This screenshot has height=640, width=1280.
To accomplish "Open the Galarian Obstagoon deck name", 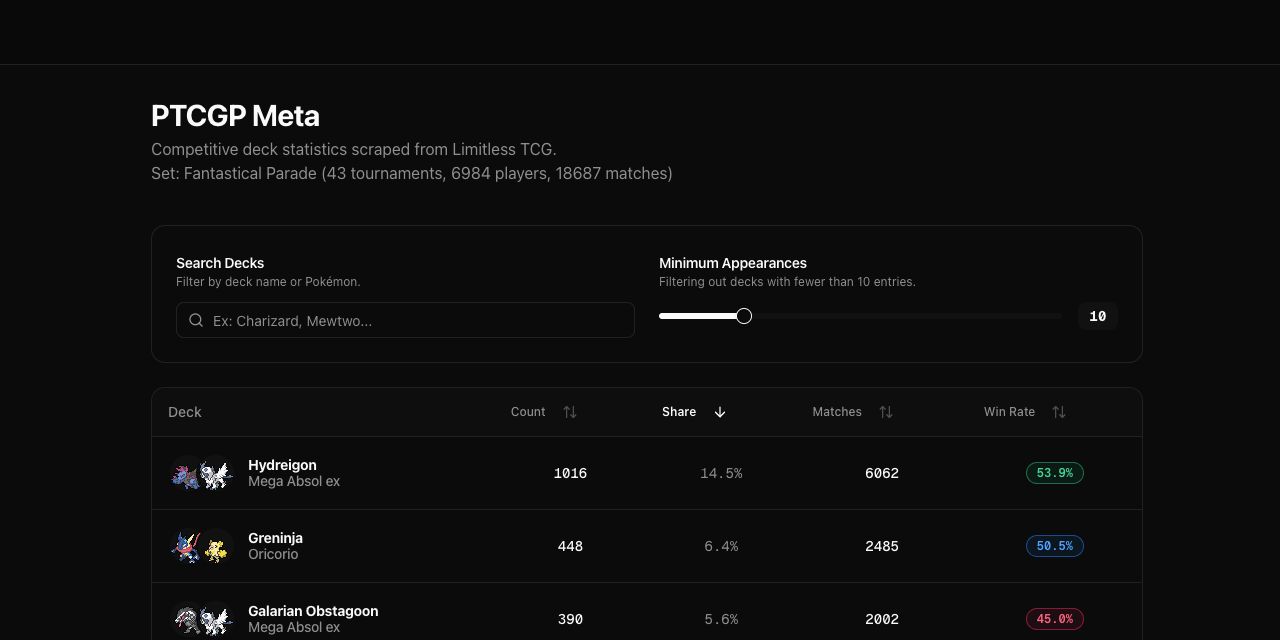I will (313, 611).
